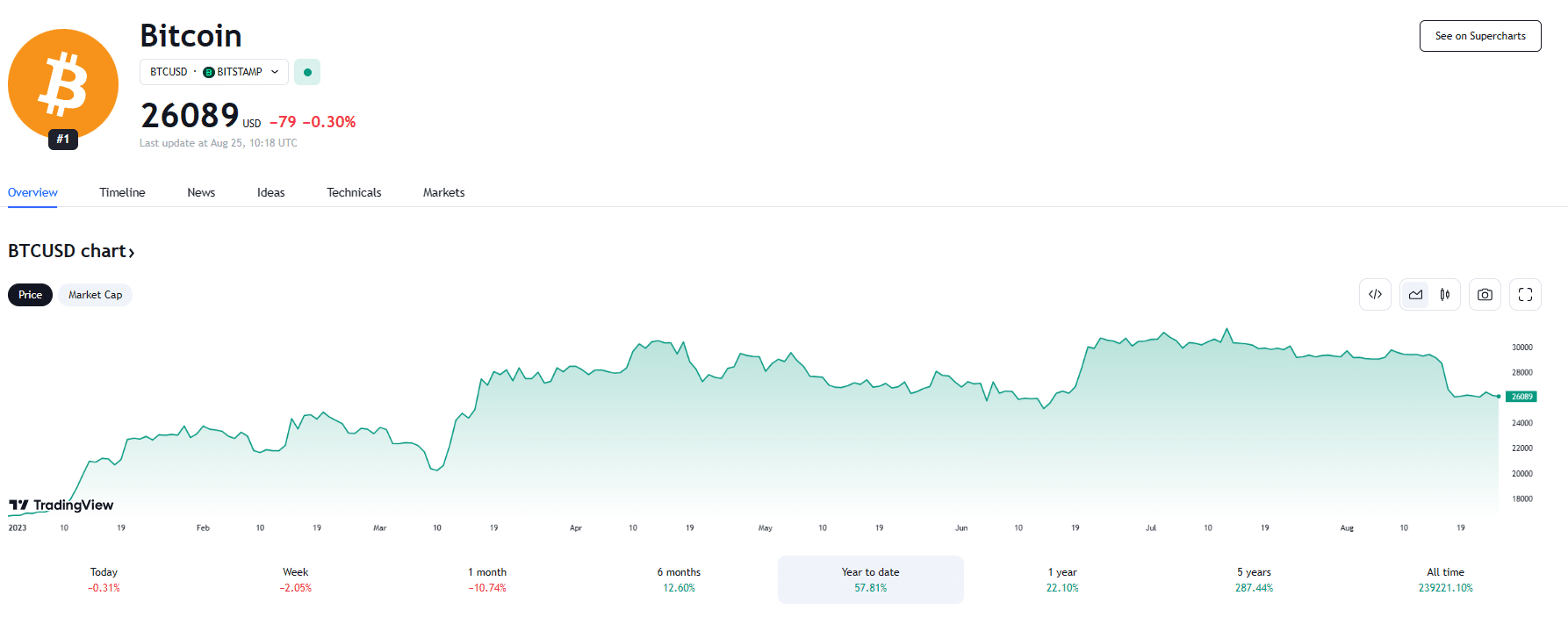Click the Bitcoin logo icon
This screenshot has height=624, width=1568.
(63, 84)
